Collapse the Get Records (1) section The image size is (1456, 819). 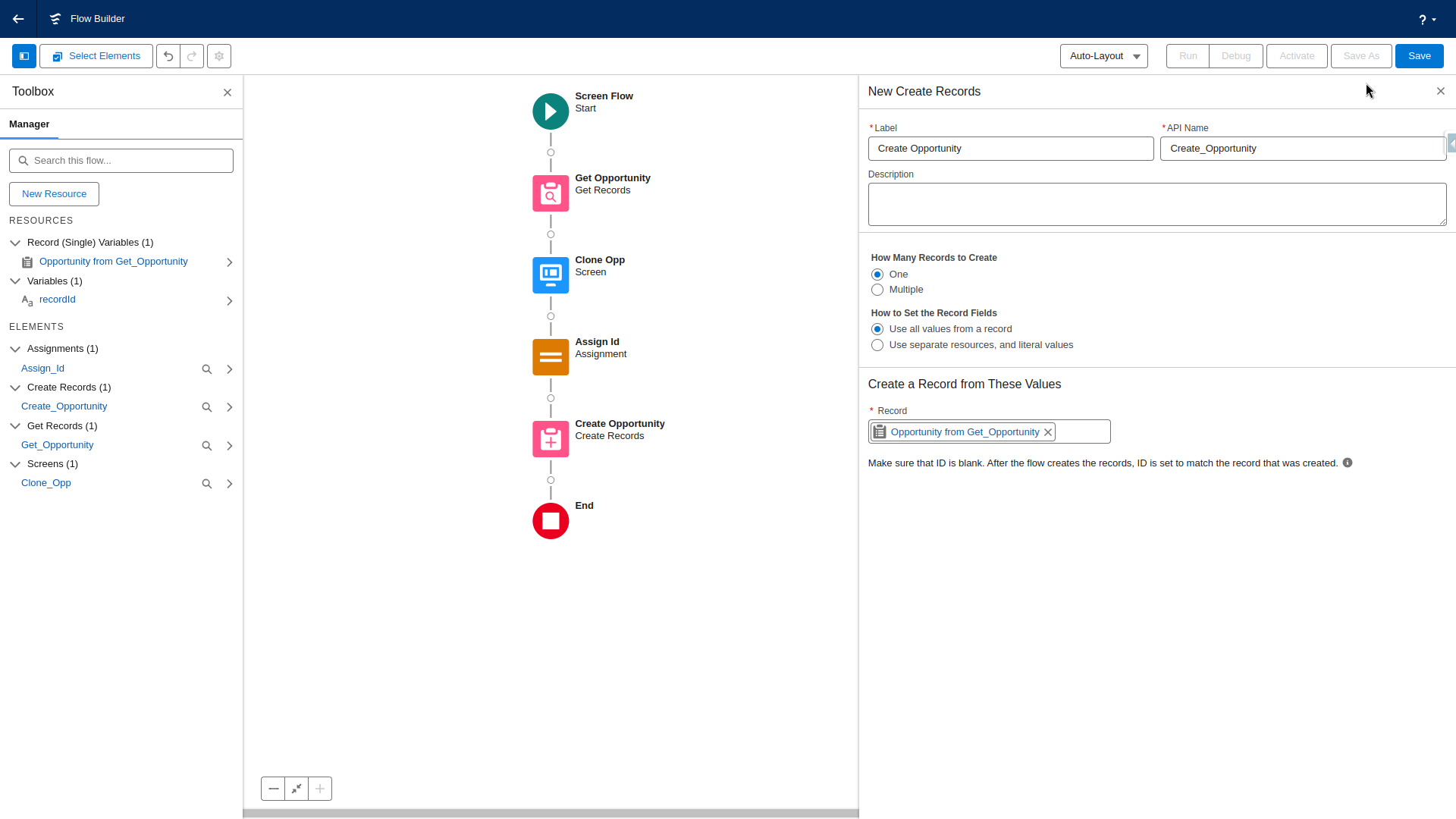click(x=15, y=426)
